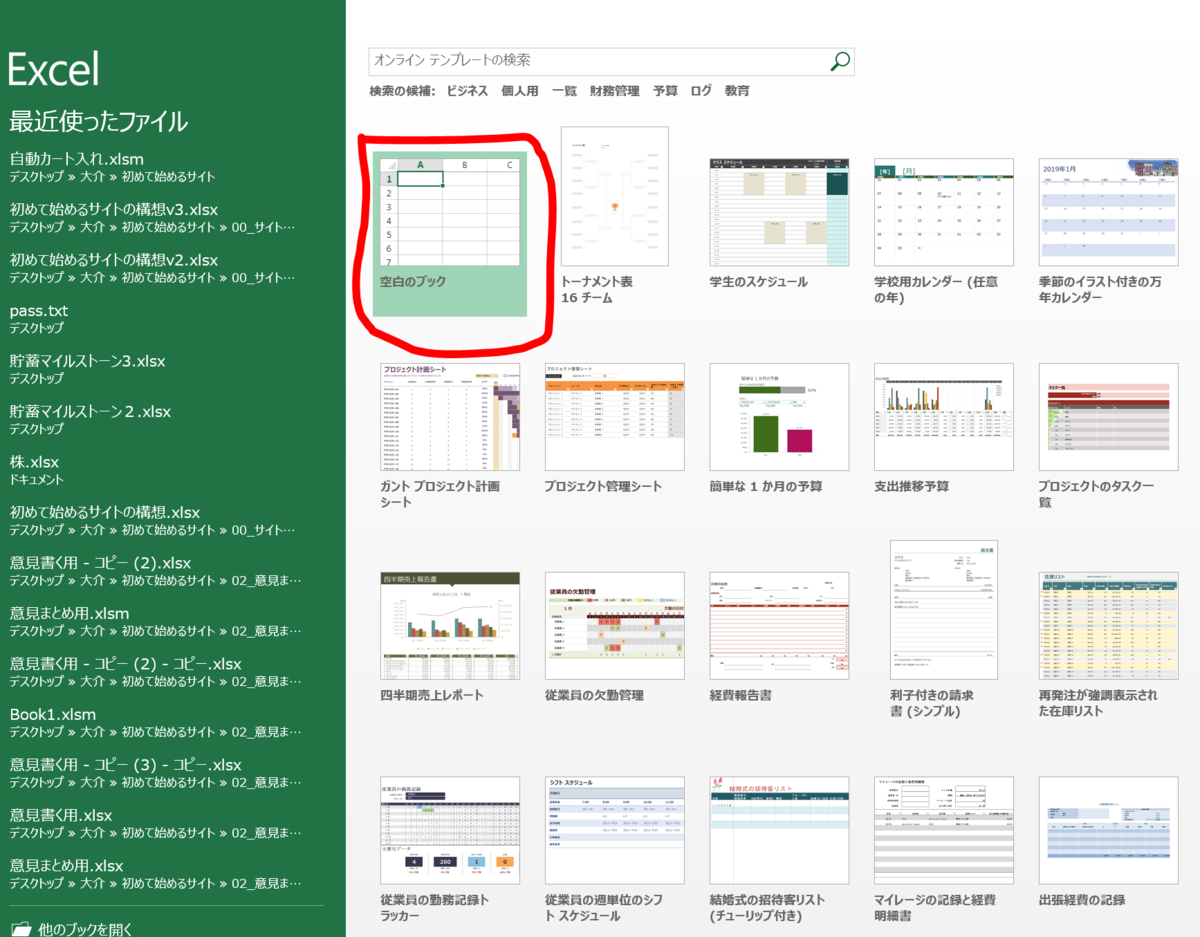Select the 一覧 search suggestion
Image resolution: width=1200 pixels, height=937 pixels.
click(564, 91)
